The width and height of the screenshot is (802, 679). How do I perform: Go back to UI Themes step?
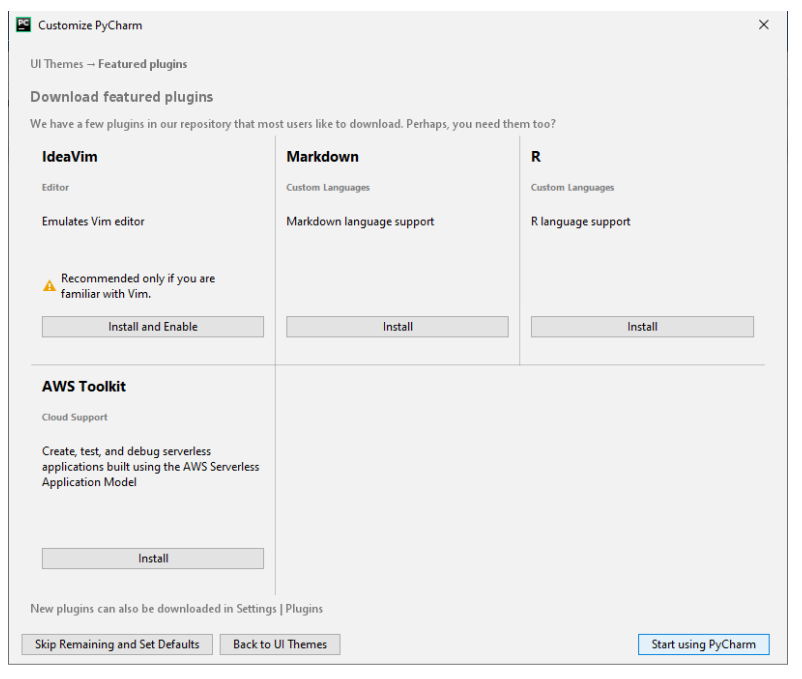280,644
